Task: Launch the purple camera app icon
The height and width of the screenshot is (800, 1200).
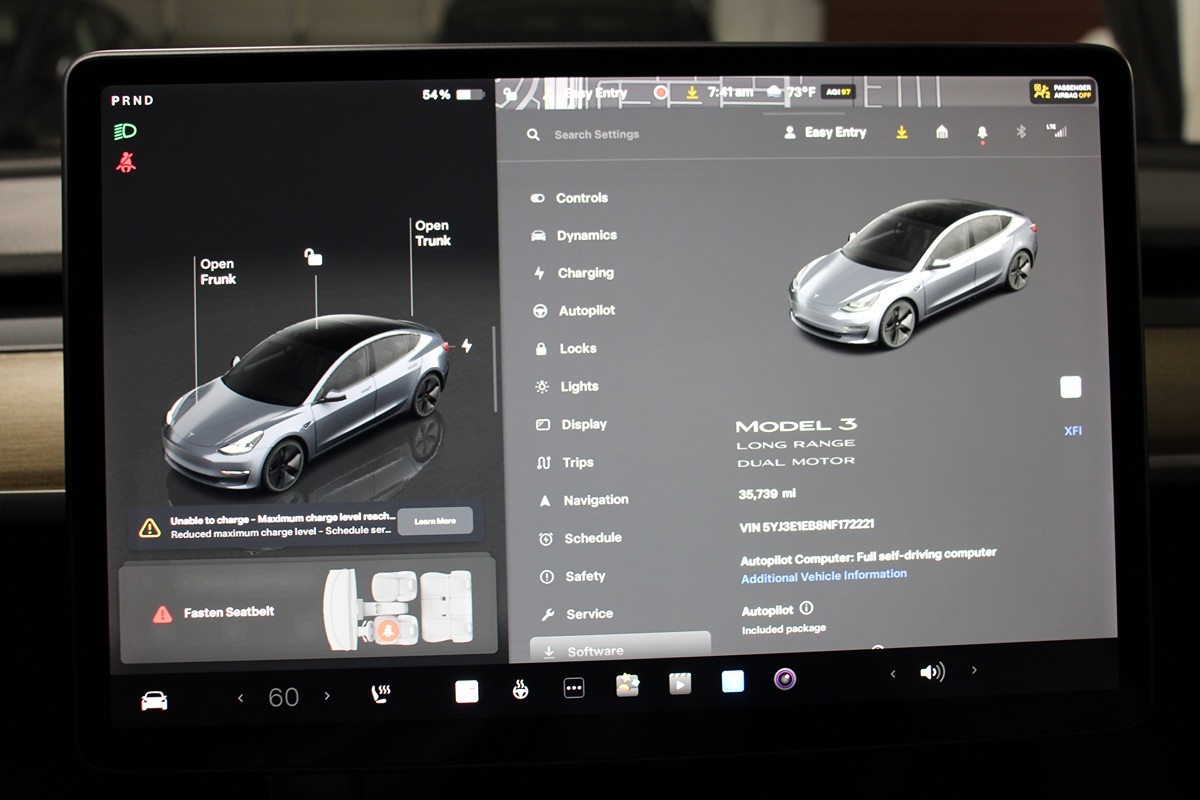Action: 785,680
